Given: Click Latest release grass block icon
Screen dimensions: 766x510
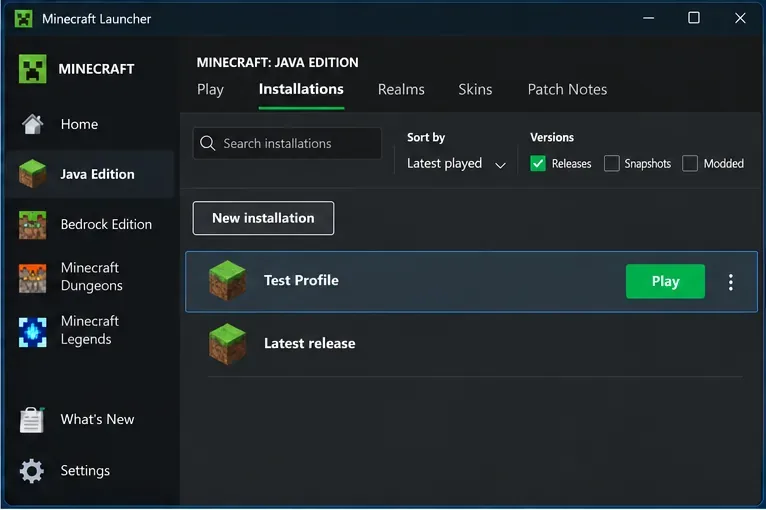Looking at the screenshot, I should pos(227,343).
